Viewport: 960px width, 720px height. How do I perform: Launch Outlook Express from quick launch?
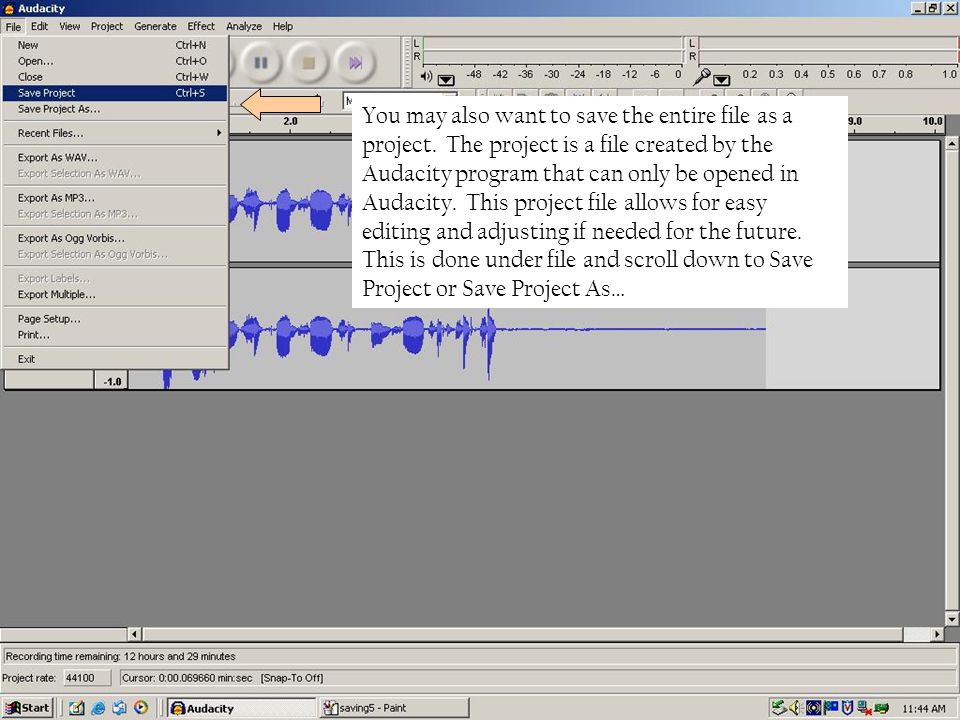coord(119,708)
